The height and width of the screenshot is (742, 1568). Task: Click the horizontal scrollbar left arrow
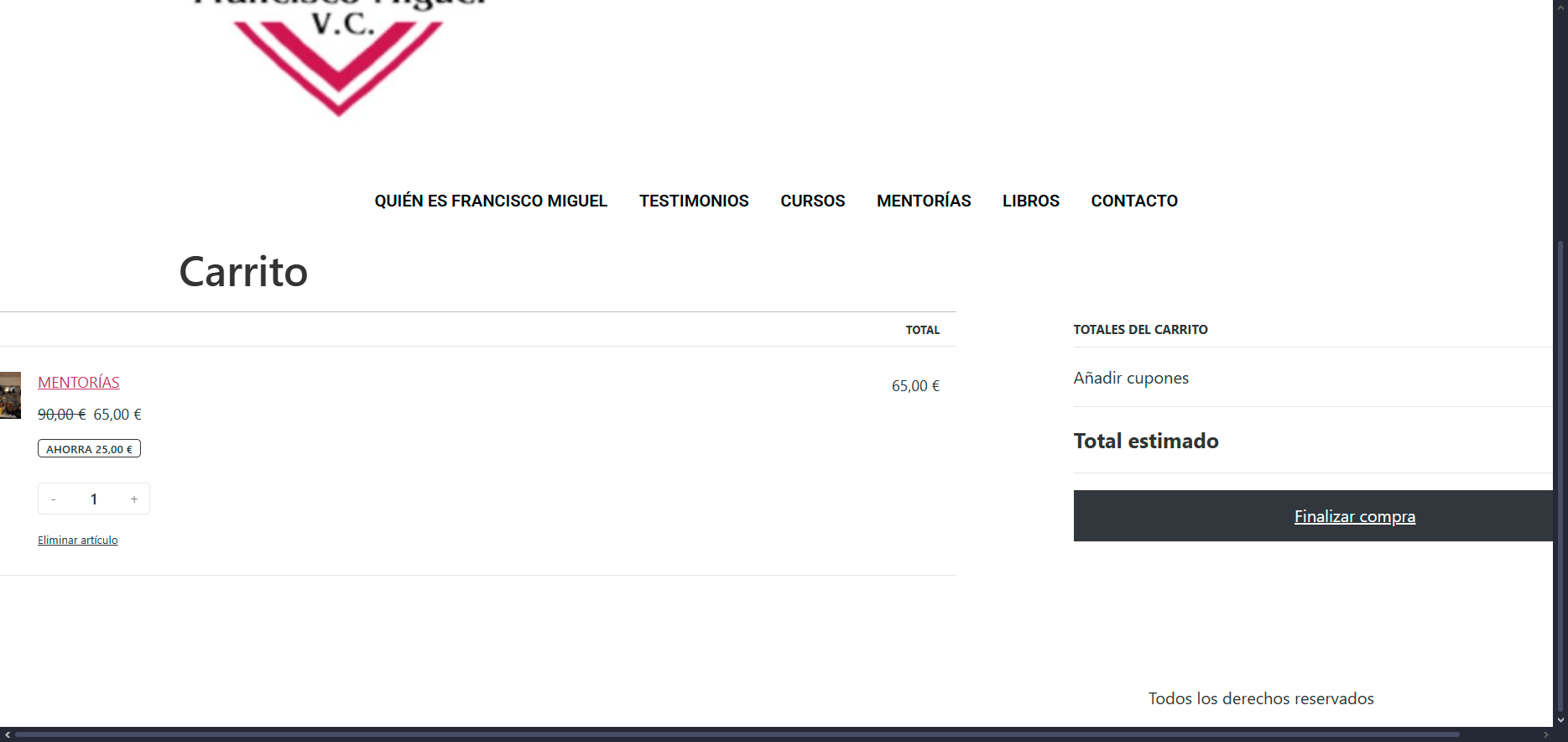point(8,735)
